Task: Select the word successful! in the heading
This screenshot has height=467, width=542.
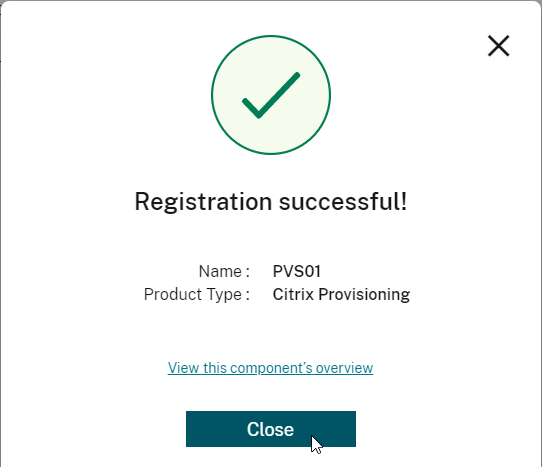Action: pos(343,202)
